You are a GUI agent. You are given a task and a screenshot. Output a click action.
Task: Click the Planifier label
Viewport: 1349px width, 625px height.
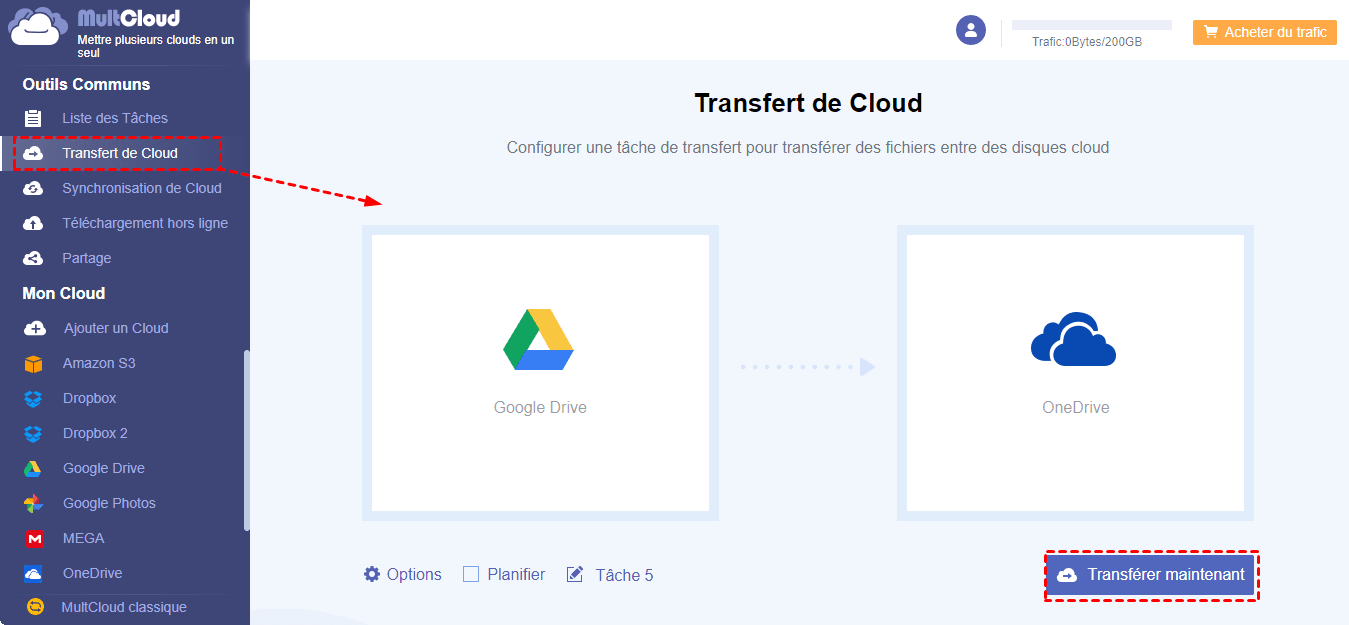tap(516, 574)
